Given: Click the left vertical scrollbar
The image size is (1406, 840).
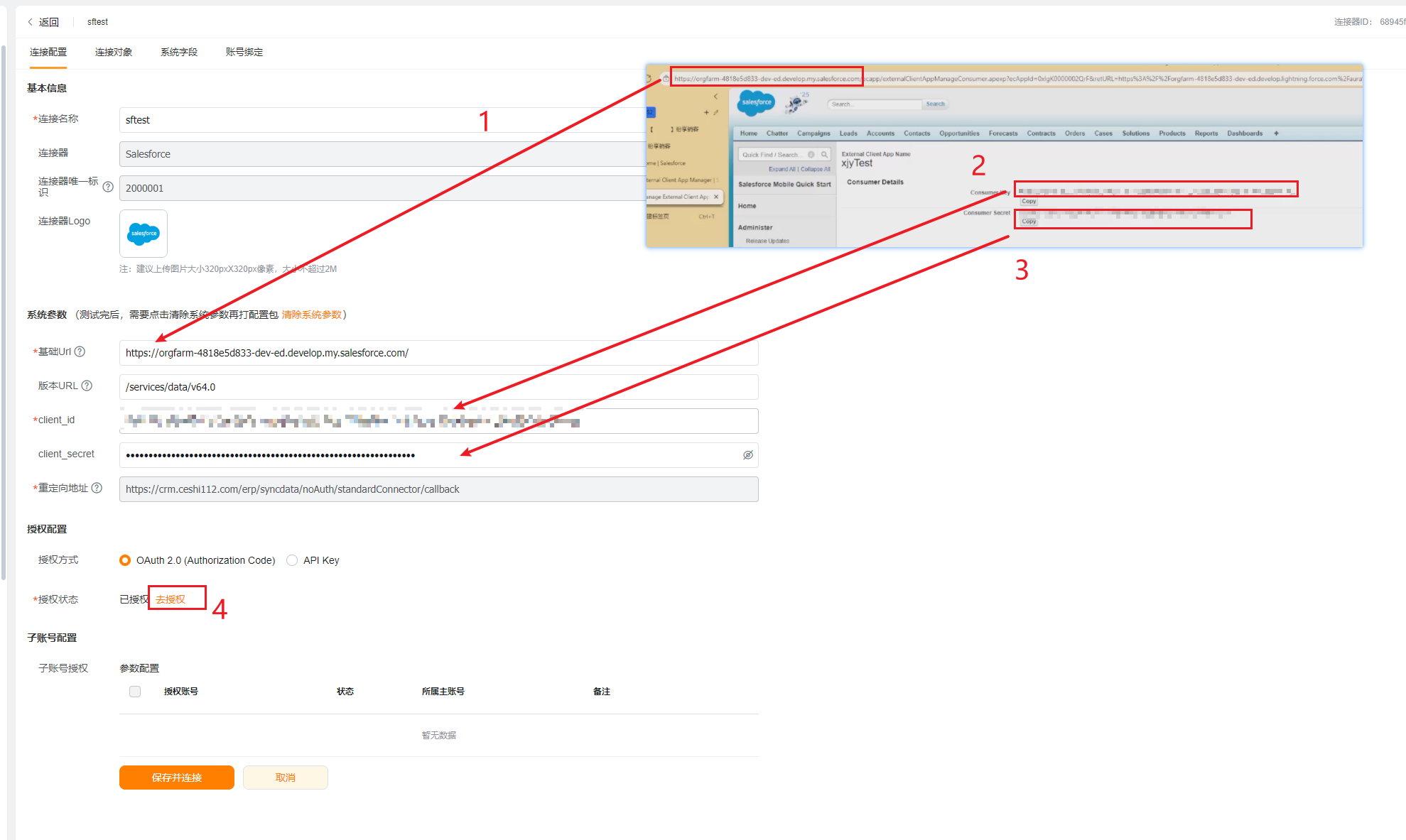Looking at the screenshot, I should click(x=4, y=312).
